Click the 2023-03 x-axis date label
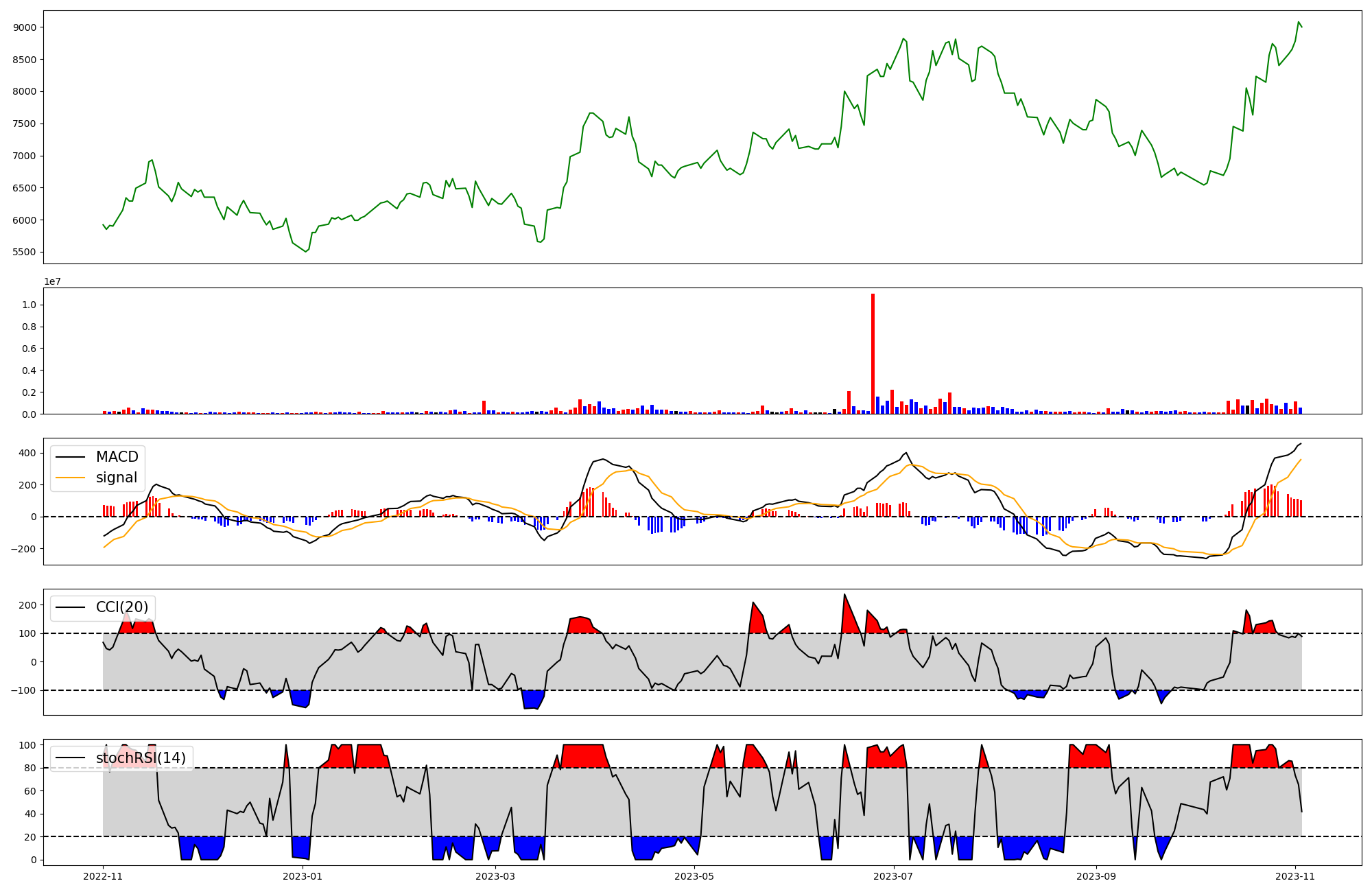The image size is (1372, 892). [495, 876]
